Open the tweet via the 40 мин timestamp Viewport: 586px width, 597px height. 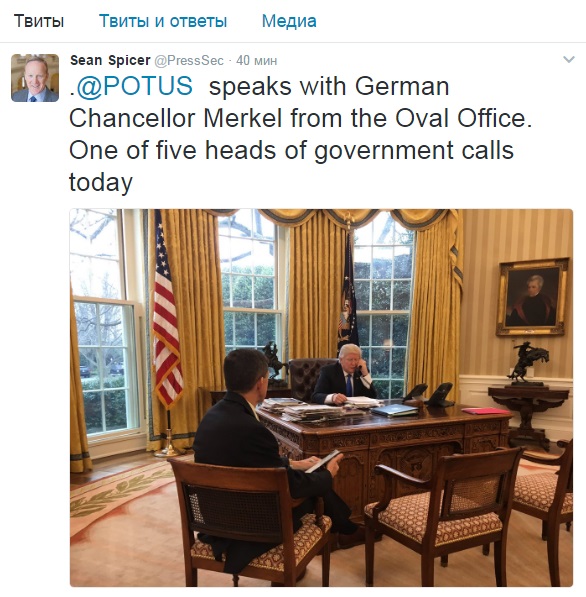coord(257,61)
